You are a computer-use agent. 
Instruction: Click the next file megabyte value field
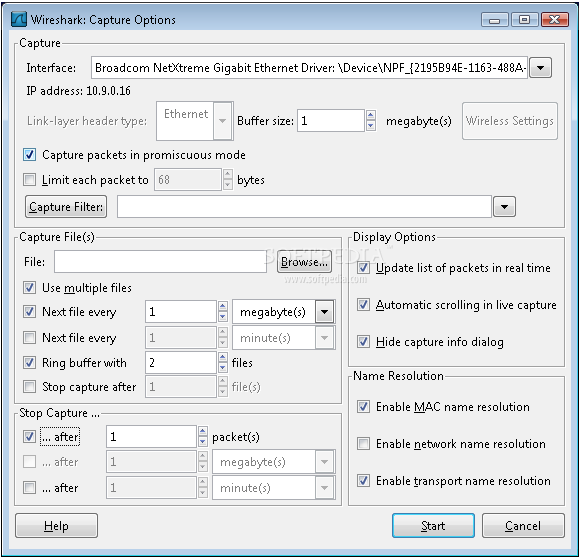(x=181, y=312)
